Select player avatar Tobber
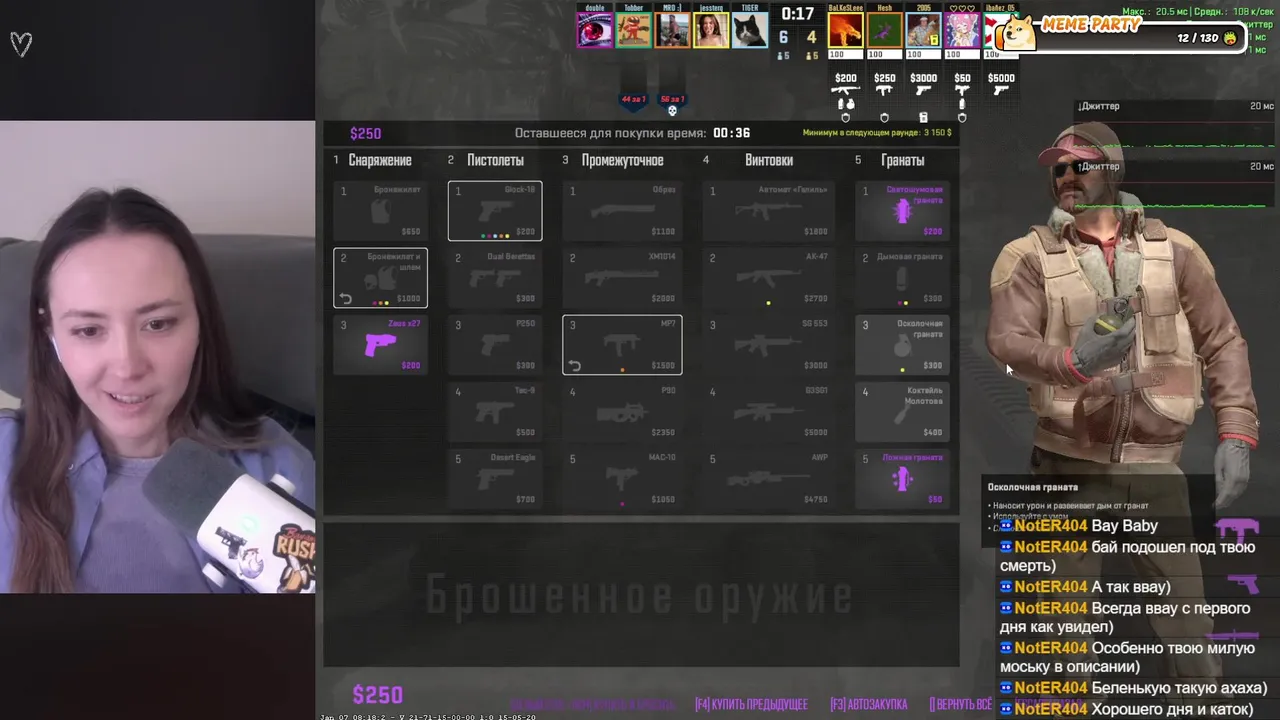Viewport: 1280px width, 720px height. tap(633, 30)
